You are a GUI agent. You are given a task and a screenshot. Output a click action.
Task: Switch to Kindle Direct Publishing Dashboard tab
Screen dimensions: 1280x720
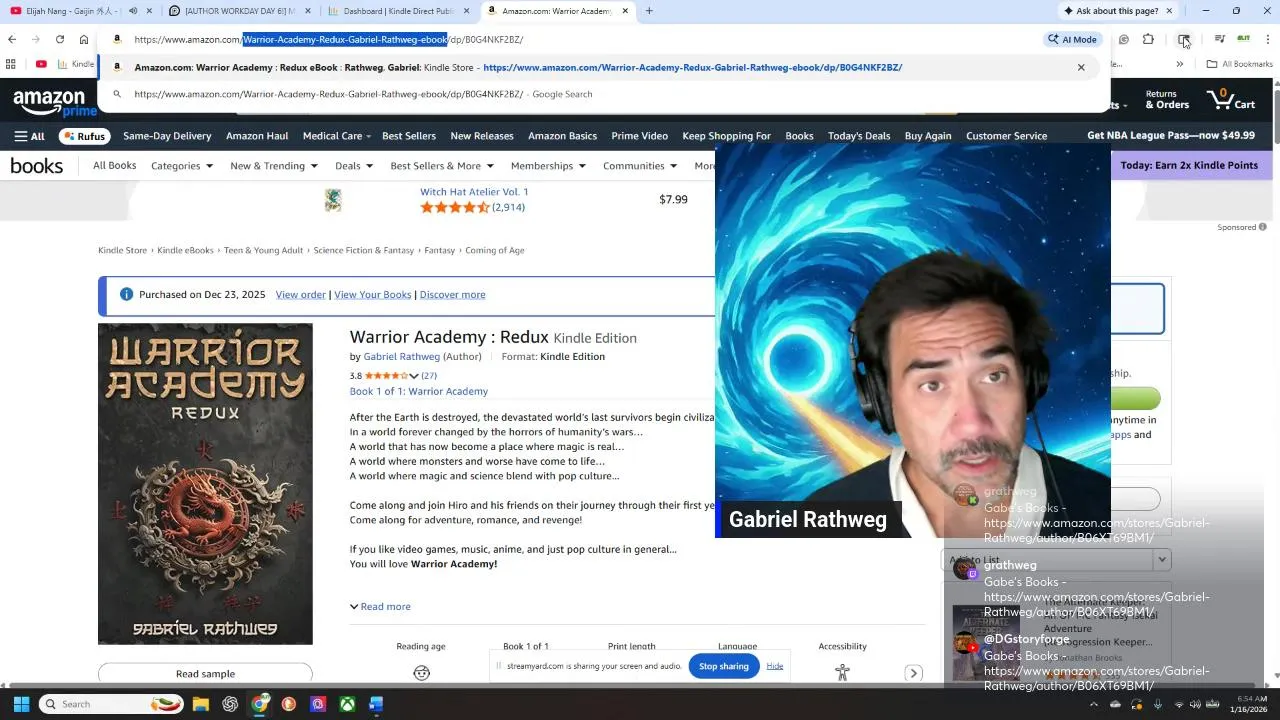398,11
